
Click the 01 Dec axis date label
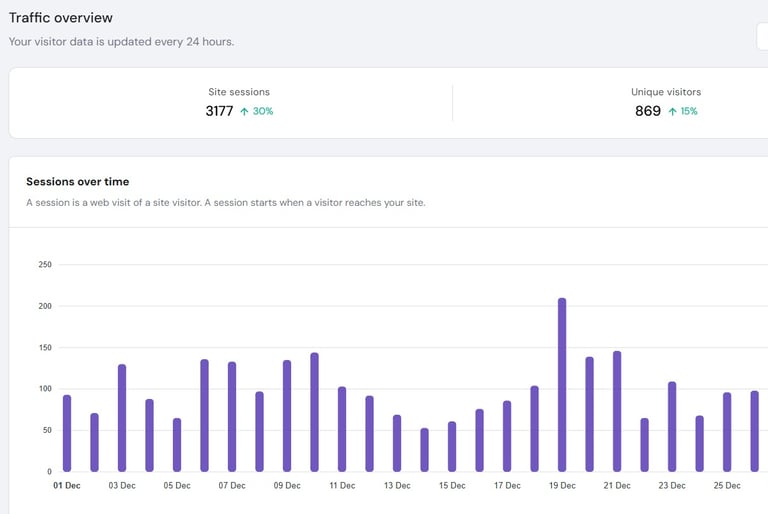pyautogui.click(x=67, y=486)
